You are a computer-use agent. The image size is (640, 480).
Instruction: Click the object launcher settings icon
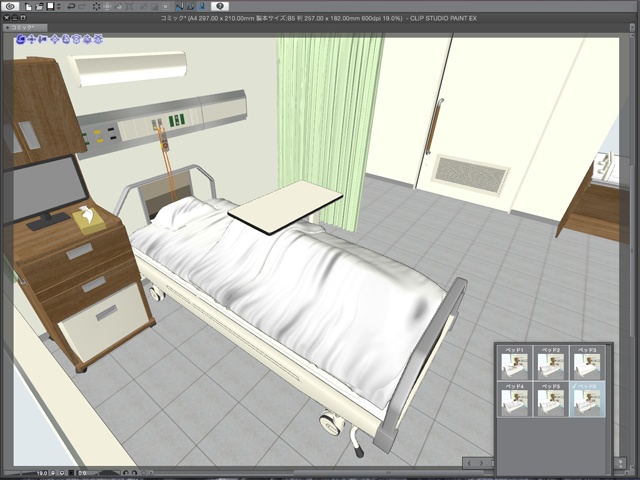(620, 463)
